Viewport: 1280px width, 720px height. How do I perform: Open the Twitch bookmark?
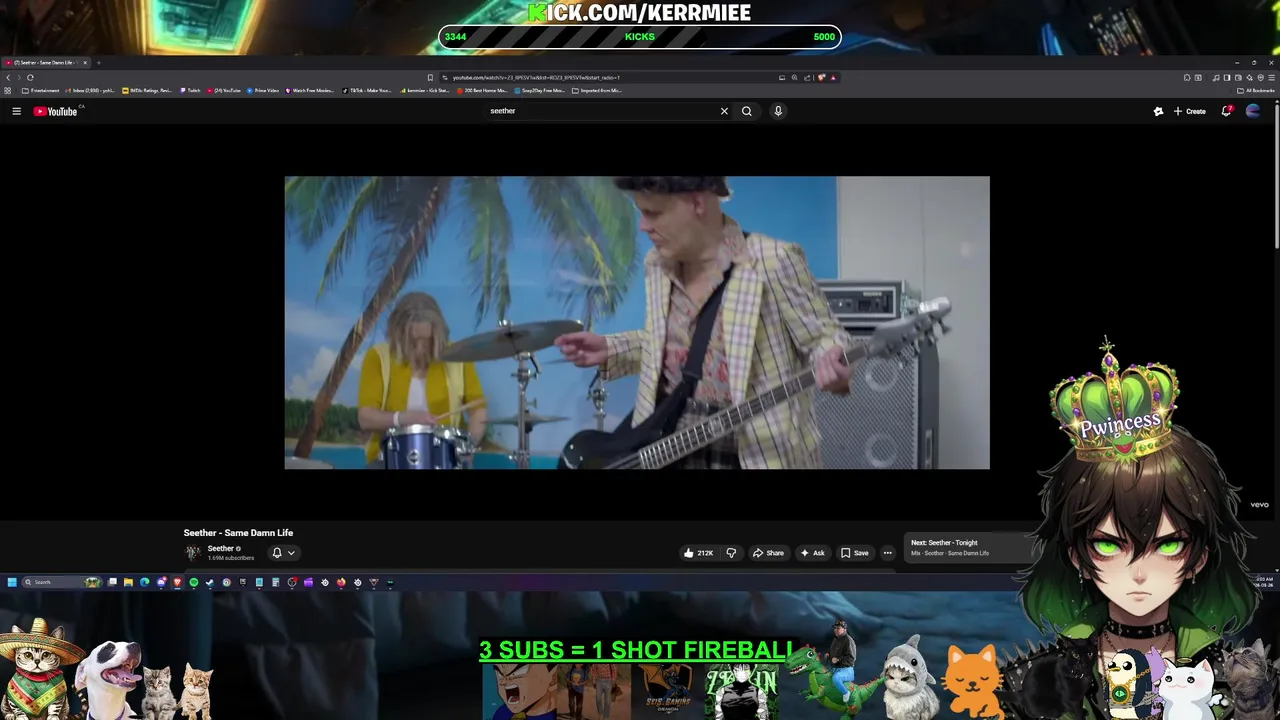pyautogui.click(x=192, y=90)
